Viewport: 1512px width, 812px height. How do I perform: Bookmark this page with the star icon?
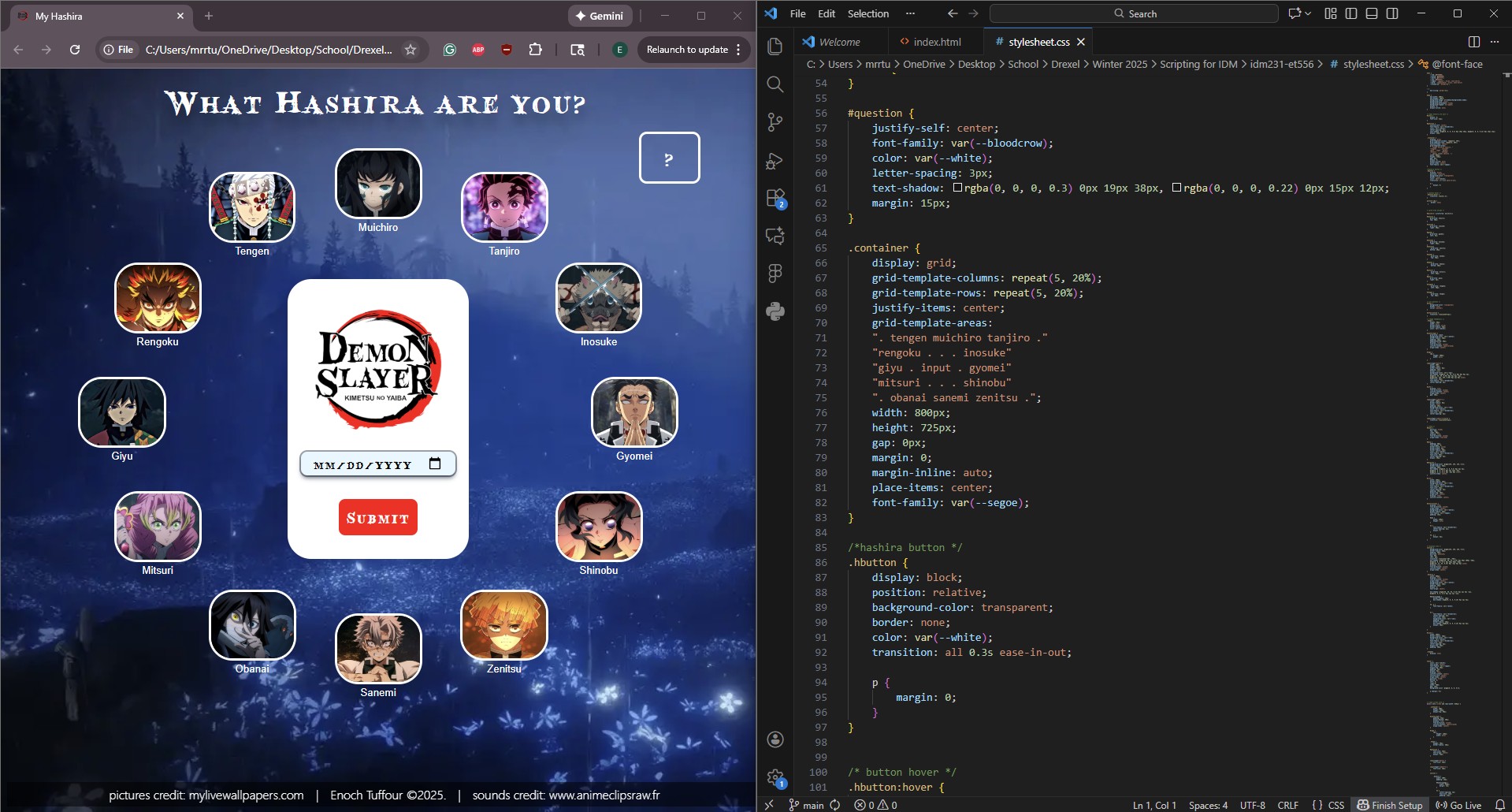click(x=411, y=50)
